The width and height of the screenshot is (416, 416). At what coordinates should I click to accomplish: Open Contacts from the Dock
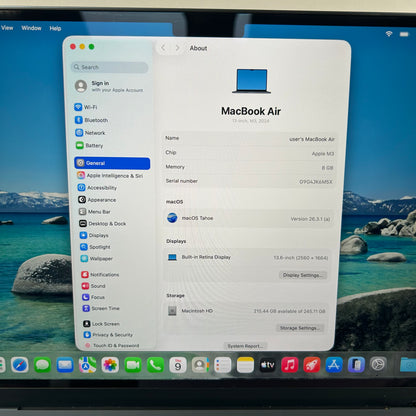[200, 365]
